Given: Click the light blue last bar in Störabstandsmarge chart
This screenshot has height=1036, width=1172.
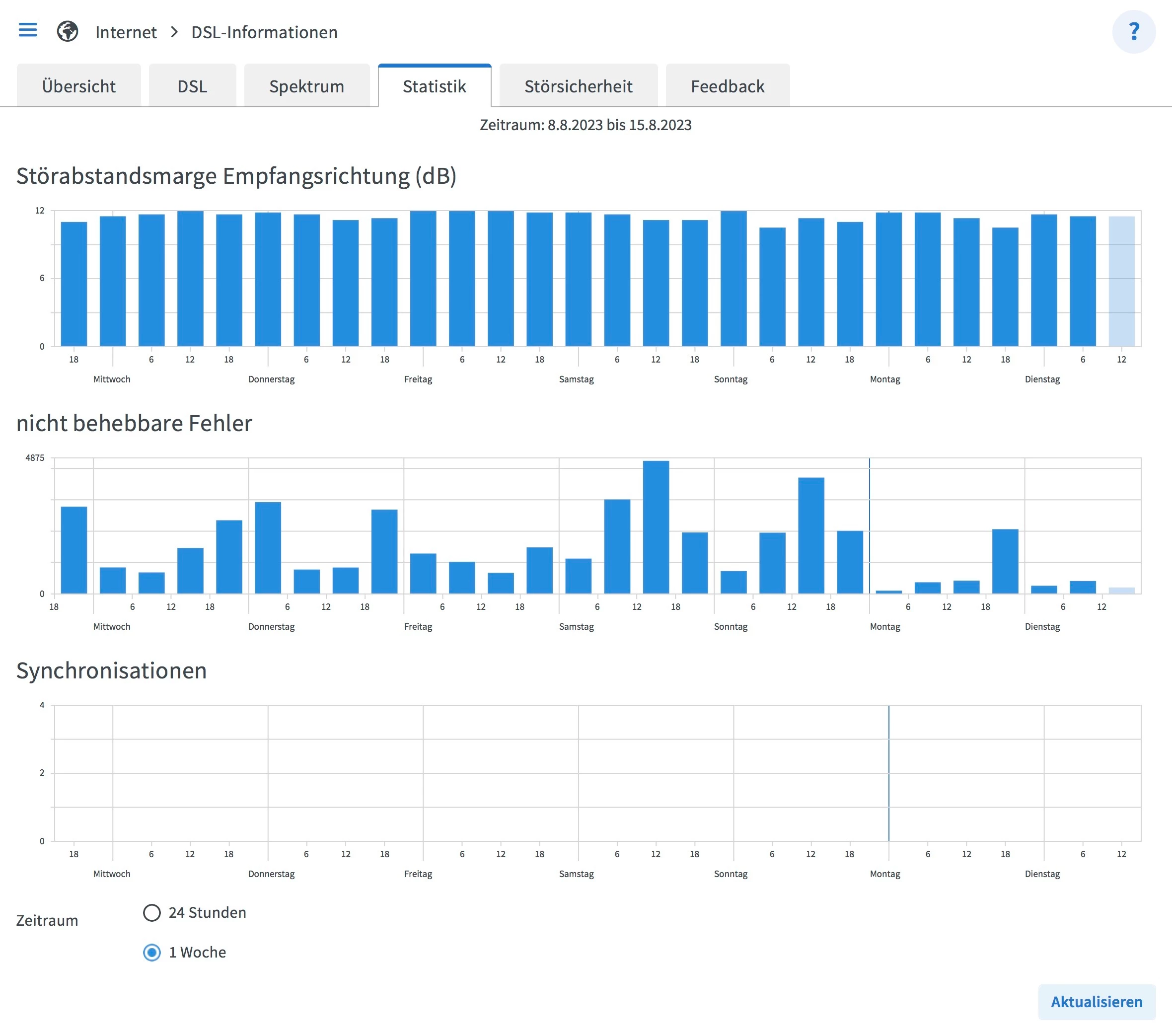Looking at the screenshot, I should click(x=1121, y=281).
